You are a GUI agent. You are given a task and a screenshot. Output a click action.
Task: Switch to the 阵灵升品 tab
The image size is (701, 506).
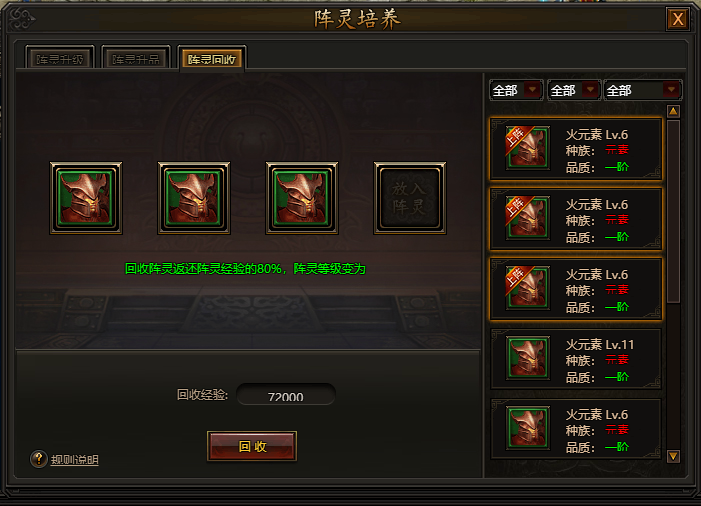coord(136,59)
